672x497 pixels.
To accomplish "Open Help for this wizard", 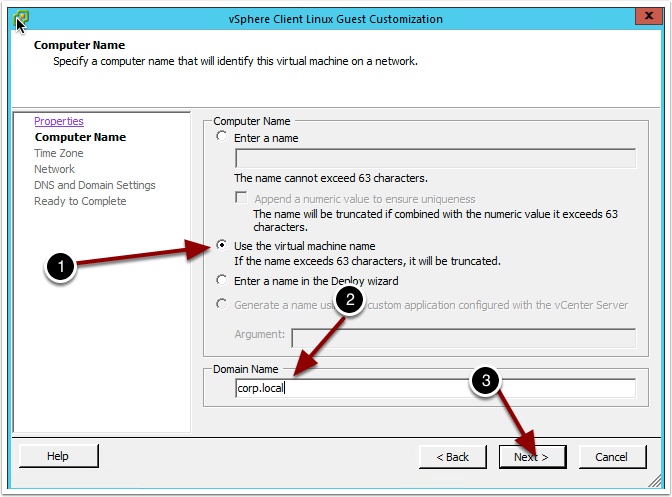I will click(x=59, y=456).
